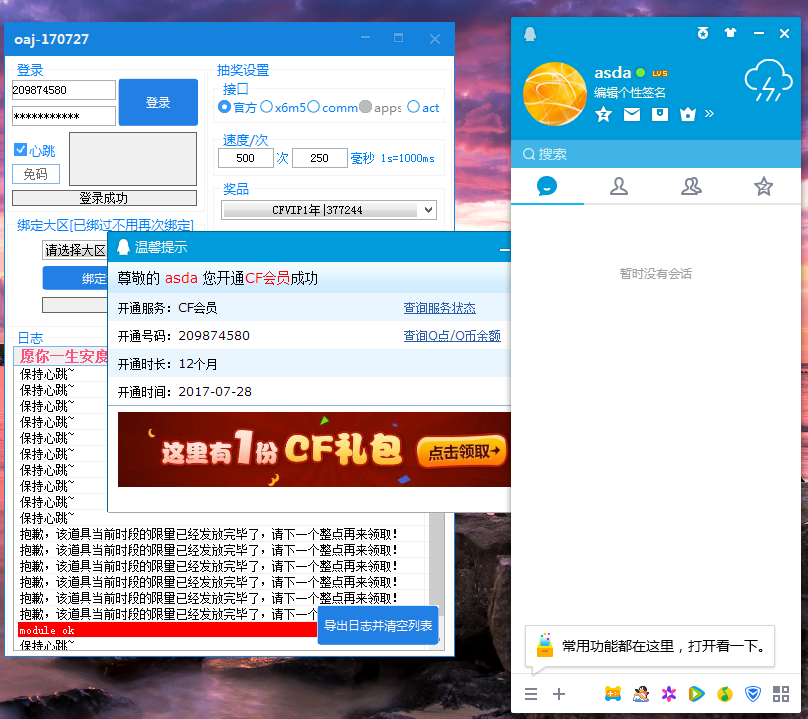Open the QQ games controller icon
808x719 pixels.
[x=613, y=694]
